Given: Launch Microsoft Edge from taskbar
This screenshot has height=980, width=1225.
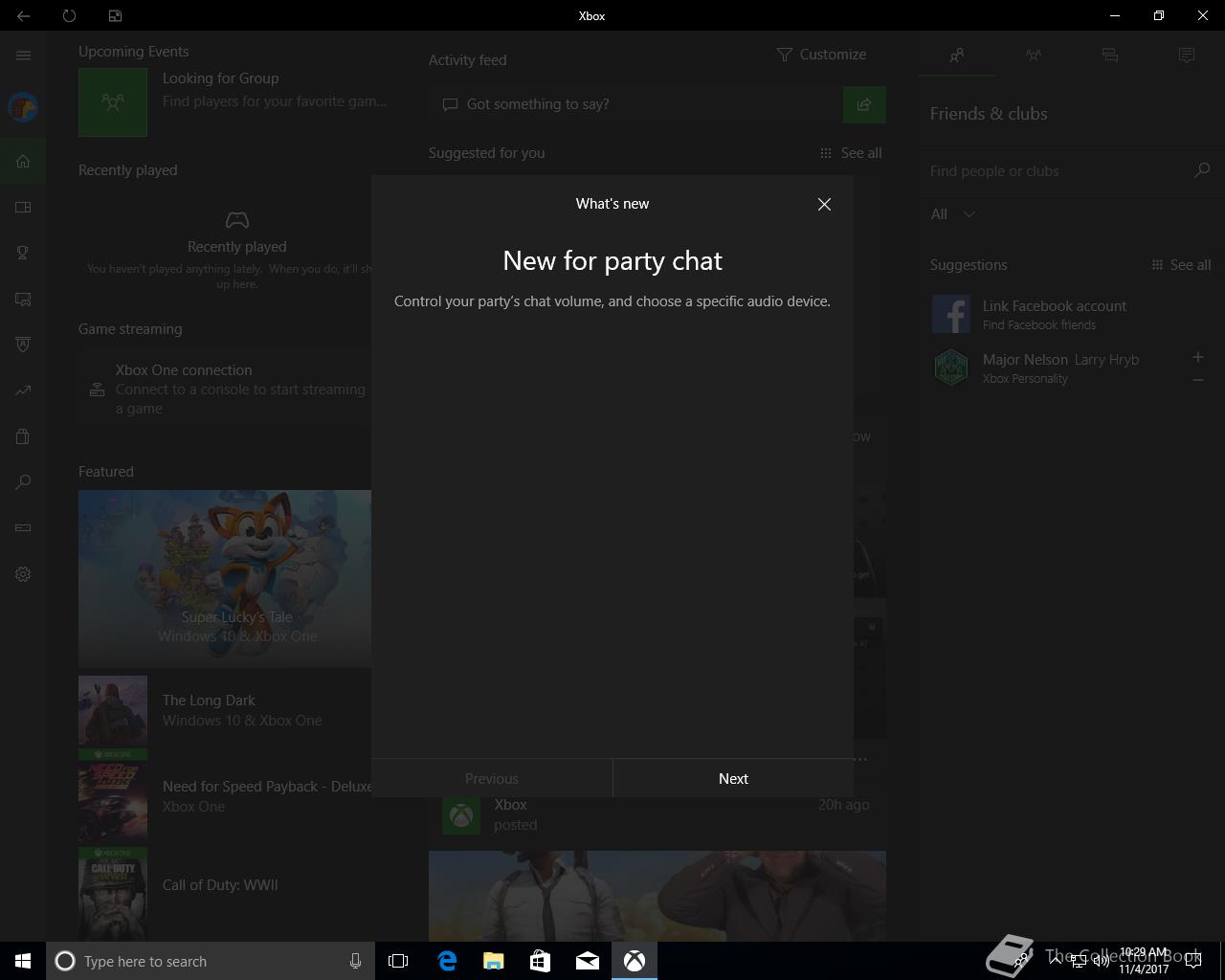Looking at the screenshot, I should pos(447,961).
